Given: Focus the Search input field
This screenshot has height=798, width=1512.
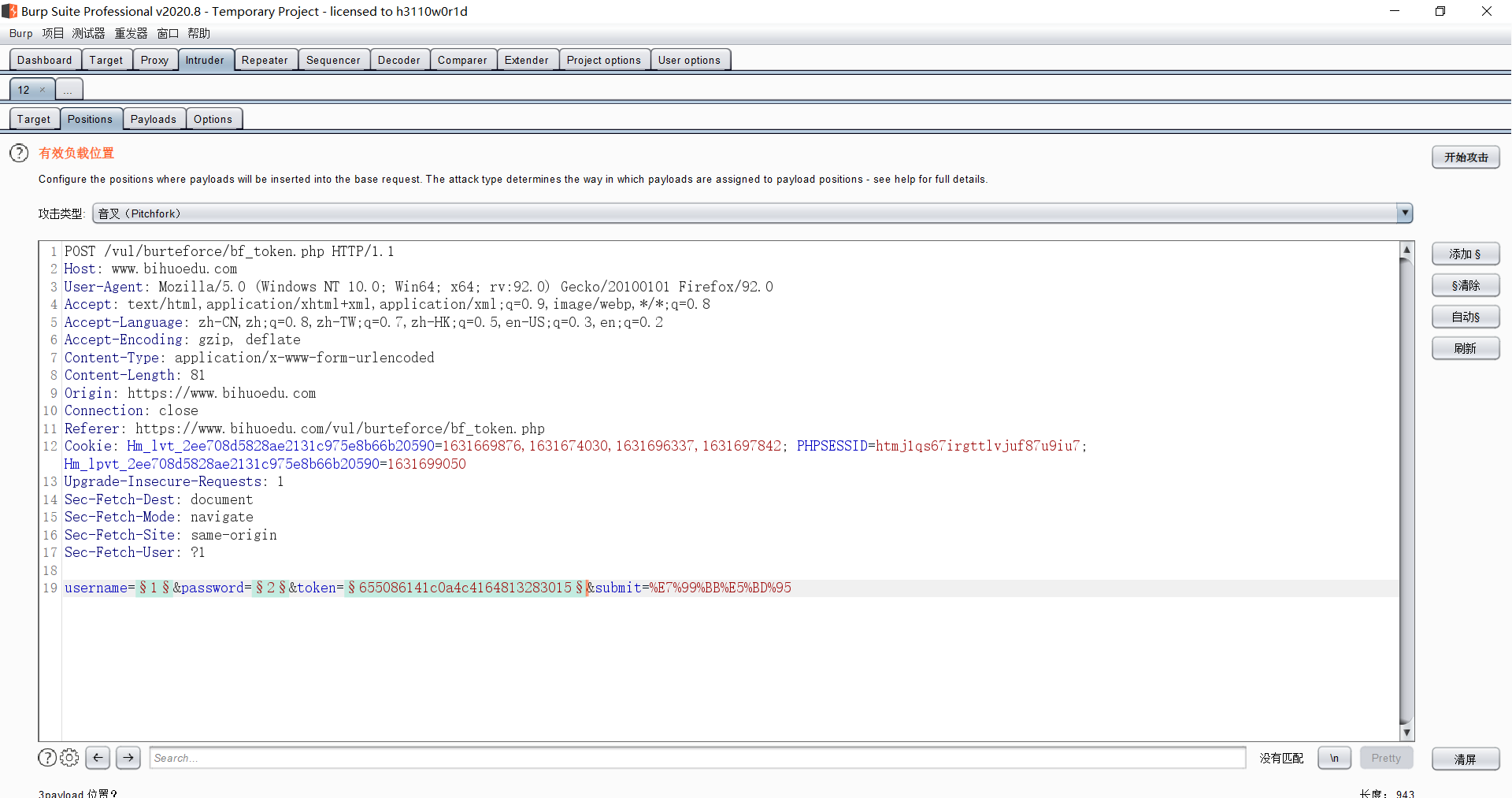Looking at the screenshot, I should [697, 758].
